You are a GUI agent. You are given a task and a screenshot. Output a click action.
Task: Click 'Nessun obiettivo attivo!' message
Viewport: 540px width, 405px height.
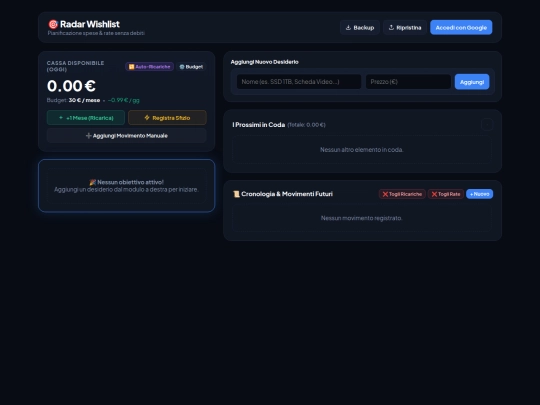tap(126, 182)
